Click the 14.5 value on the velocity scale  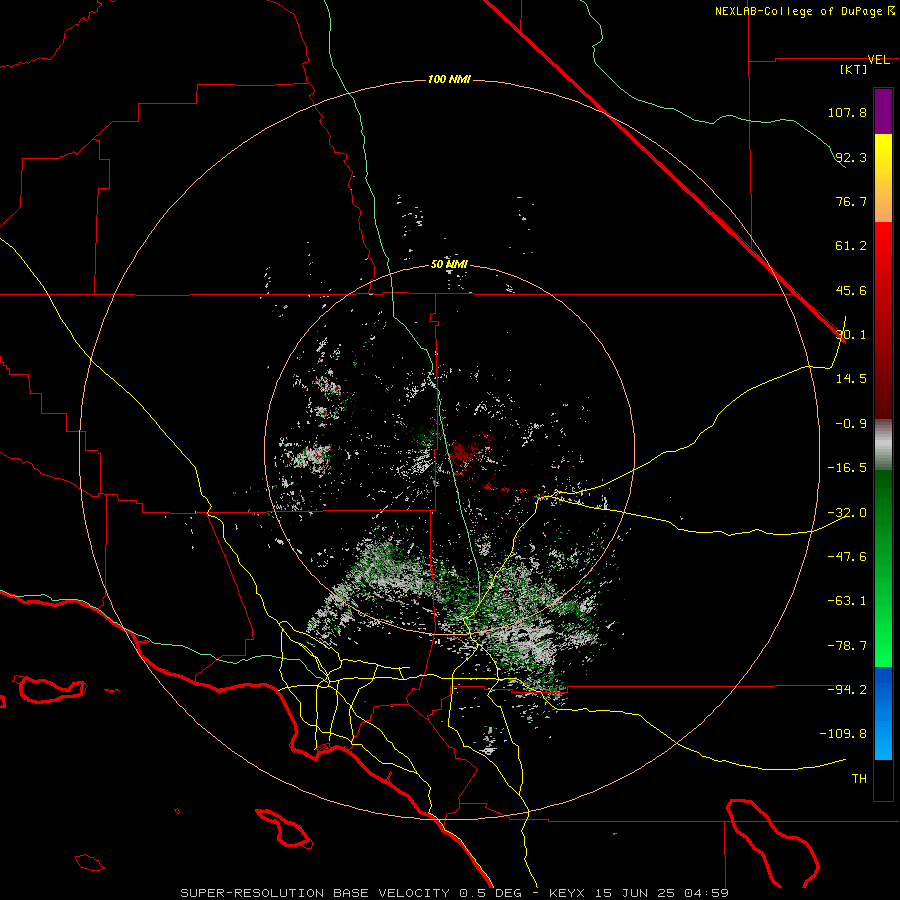851,379
